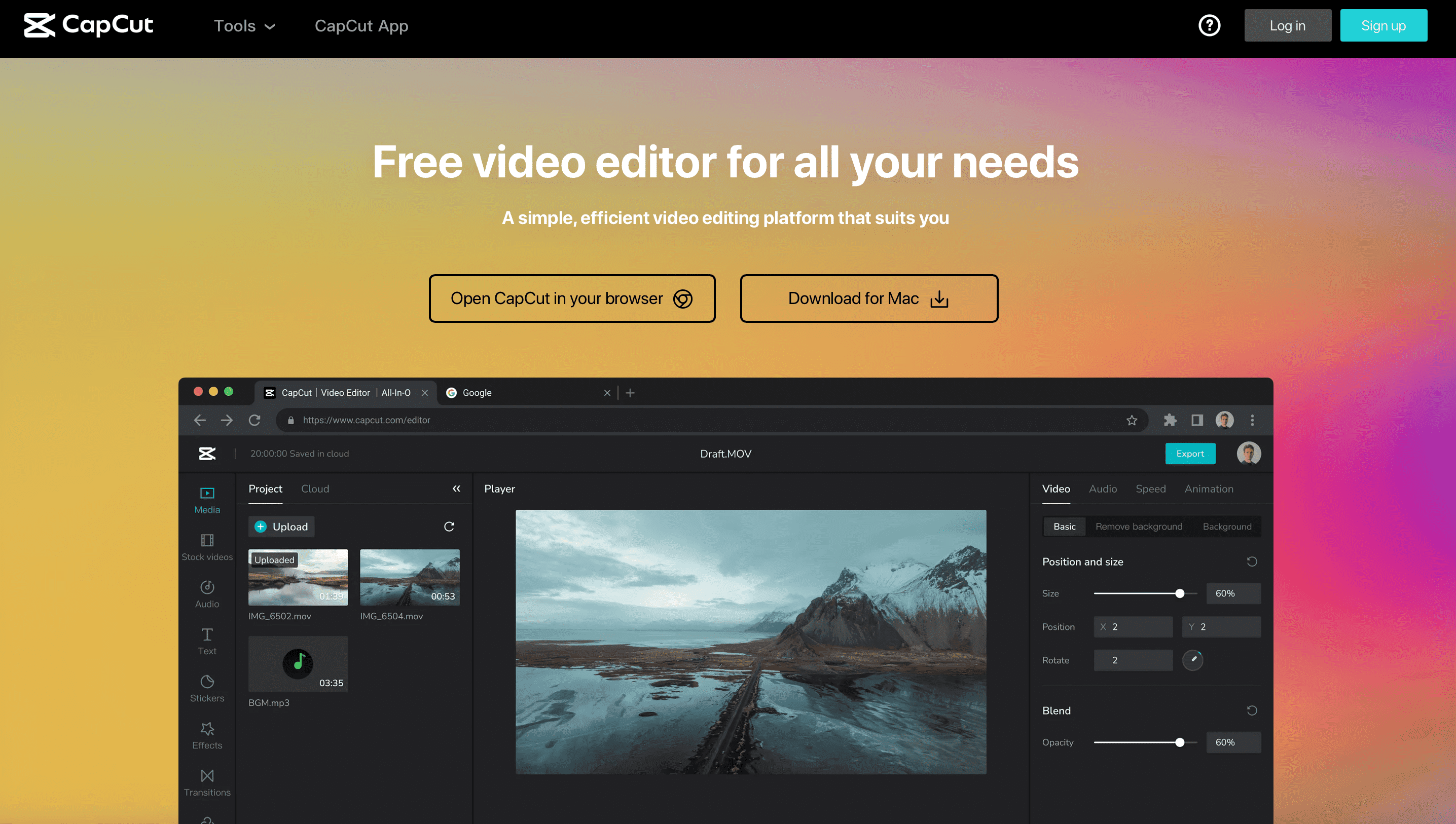Select the IMG_6502.mov thumbnail
This screenshot has height=824, width=1456.
(298, 577)
